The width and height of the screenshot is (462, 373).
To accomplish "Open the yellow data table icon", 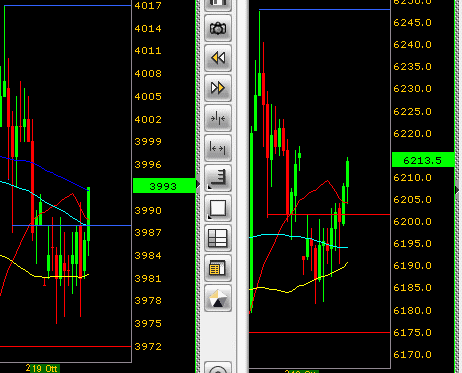I will [x=218, y=268].
